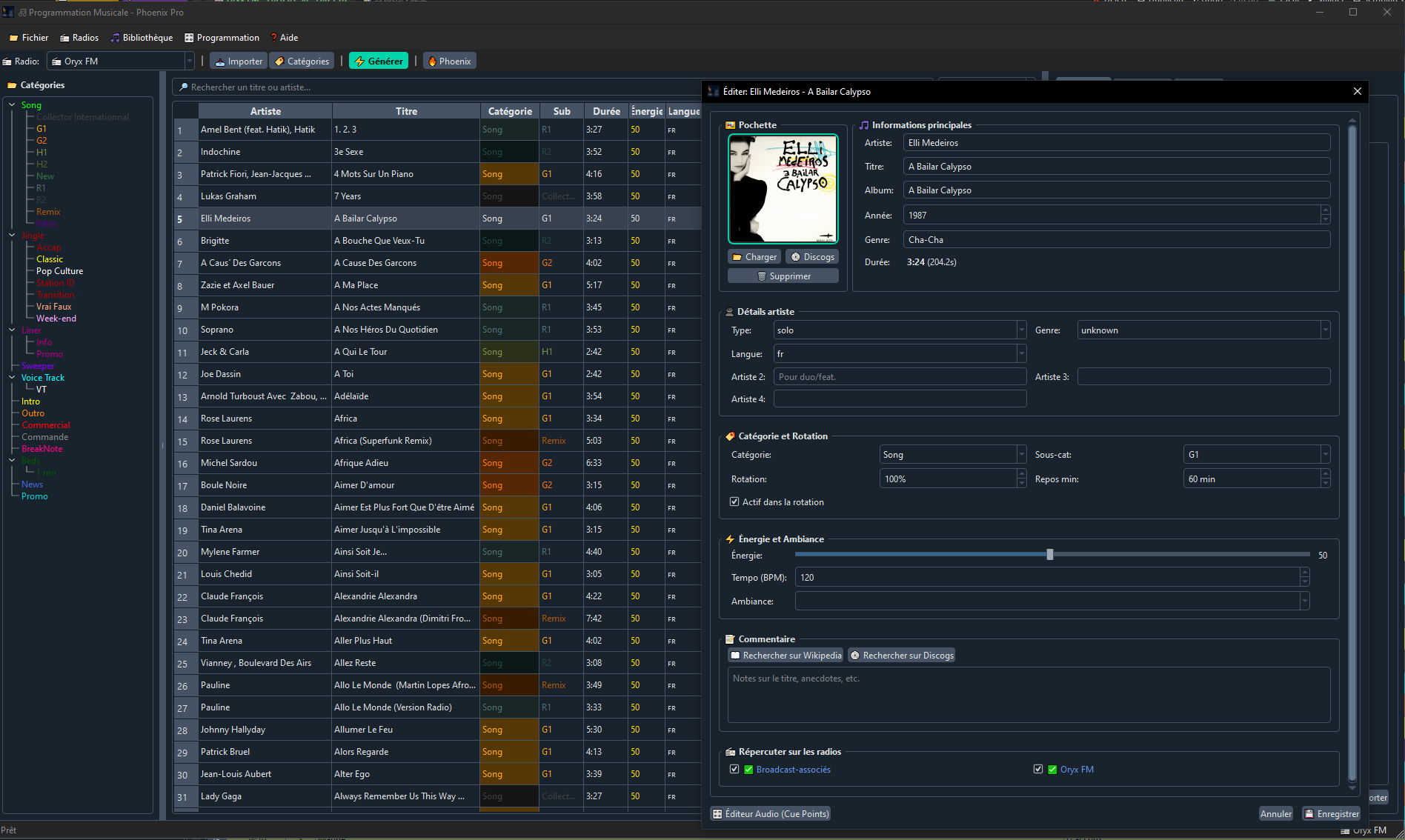Launch the Phoenix toolbar tool
The height and width of the screenshot is (840, 1405).
pyautogui.click(x=448, y=61)
